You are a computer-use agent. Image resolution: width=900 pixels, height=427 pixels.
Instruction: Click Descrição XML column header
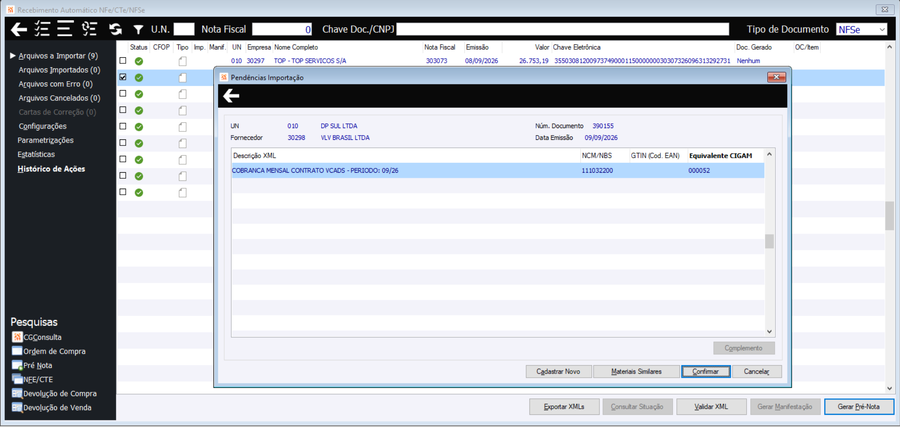point(254,156)
